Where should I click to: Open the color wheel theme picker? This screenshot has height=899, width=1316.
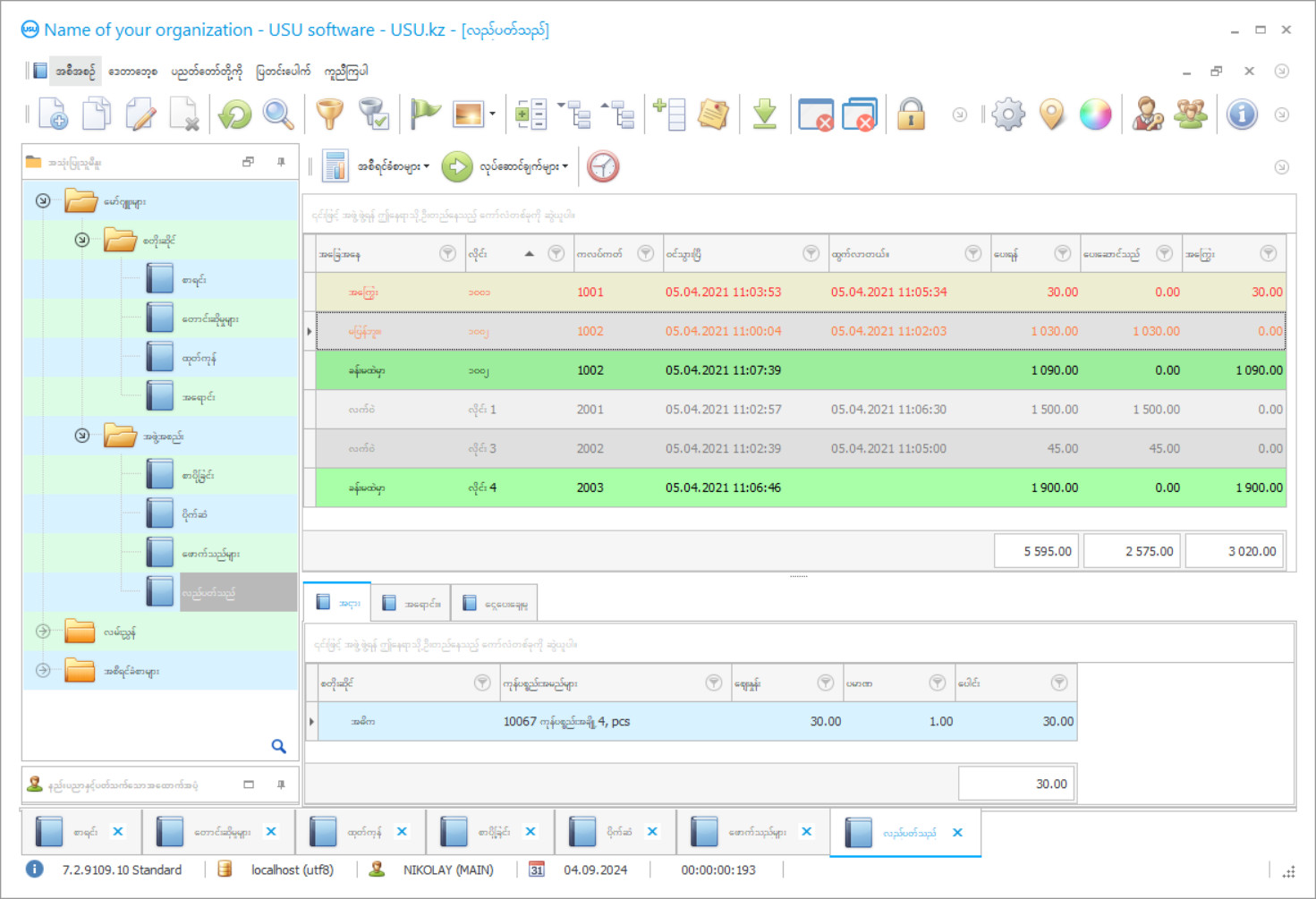pos(1095,114)
